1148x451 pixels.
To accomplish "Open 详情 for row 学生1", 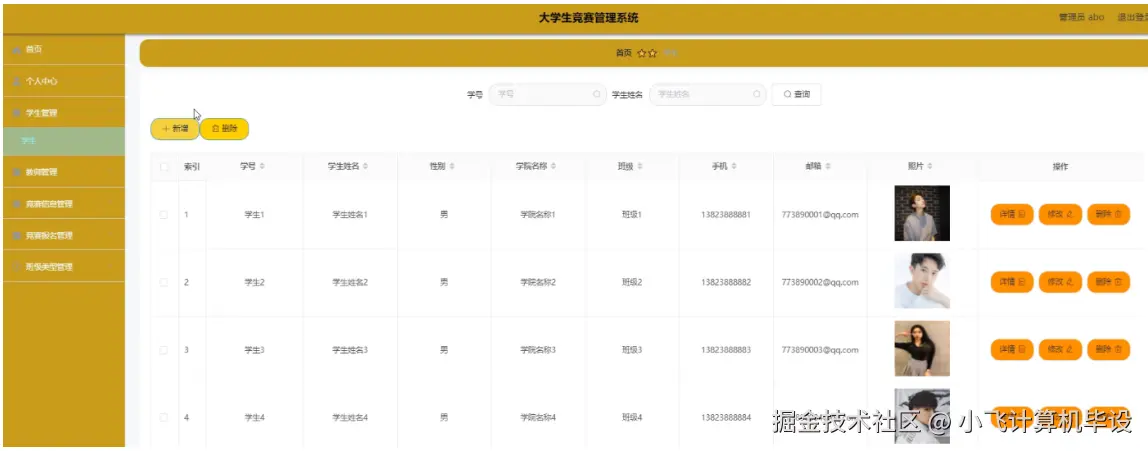I will [x=1012, y=215].
